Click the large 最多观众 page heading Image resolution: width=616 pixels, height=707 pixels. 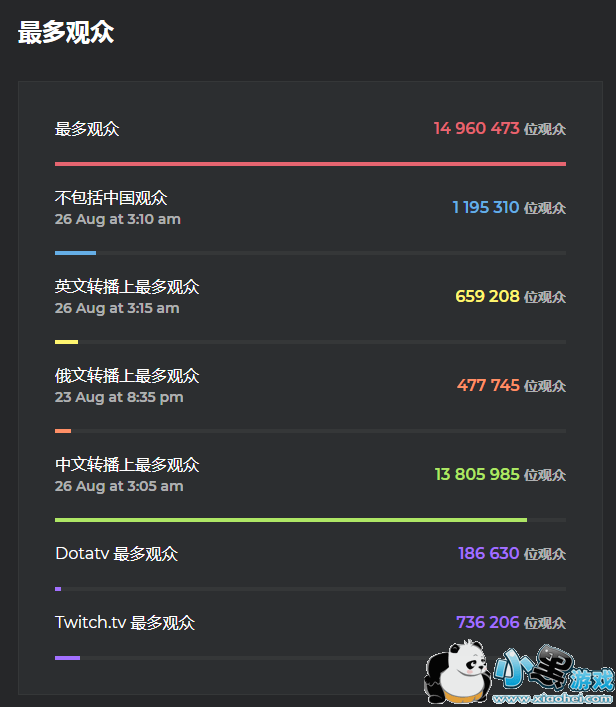click(66, 33)
